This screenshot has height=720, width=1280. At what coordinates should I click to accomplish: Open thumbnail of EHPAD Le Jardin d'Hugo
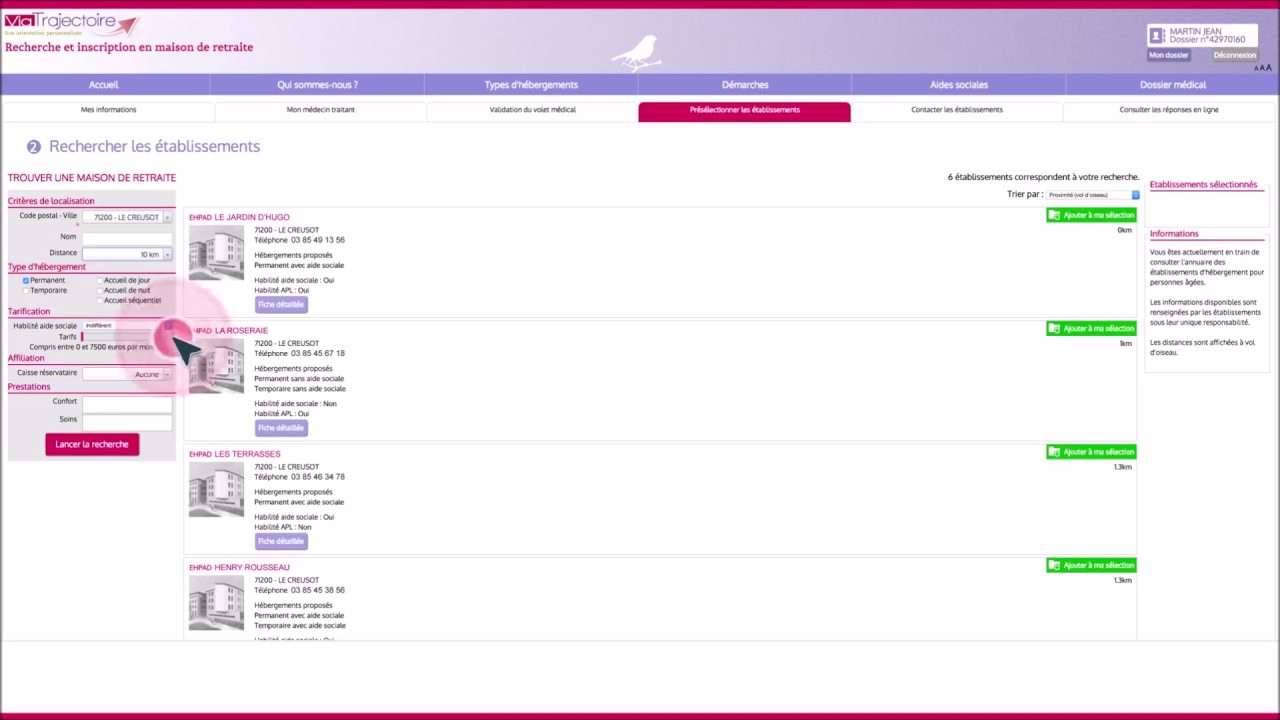216,253
